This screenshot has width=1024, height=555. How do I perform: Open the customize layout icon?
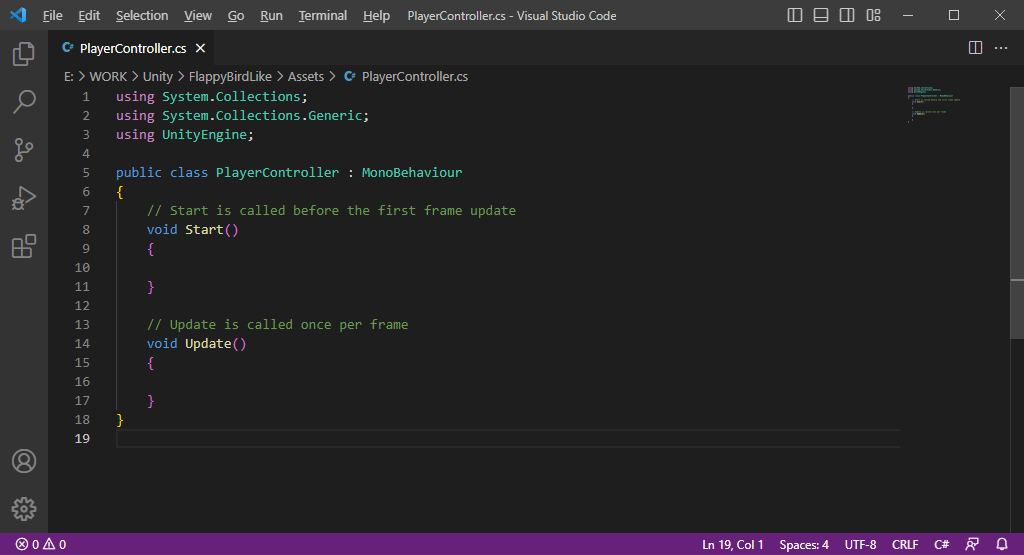(x=873, y=15)
